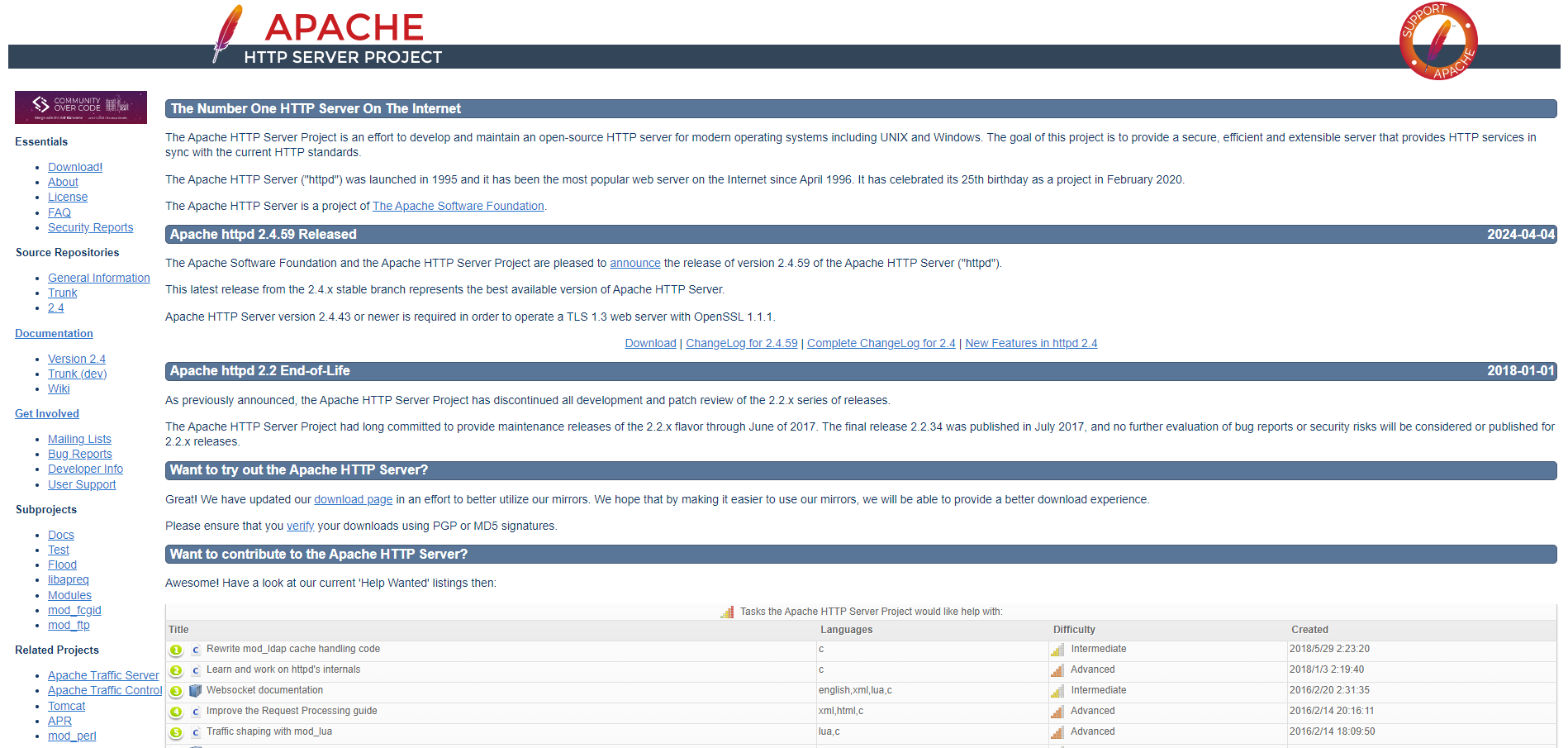Open the Get Involved section heading
Viewport: 1568px width, 748px height.
pyautogui.click(x=46, y=413)
